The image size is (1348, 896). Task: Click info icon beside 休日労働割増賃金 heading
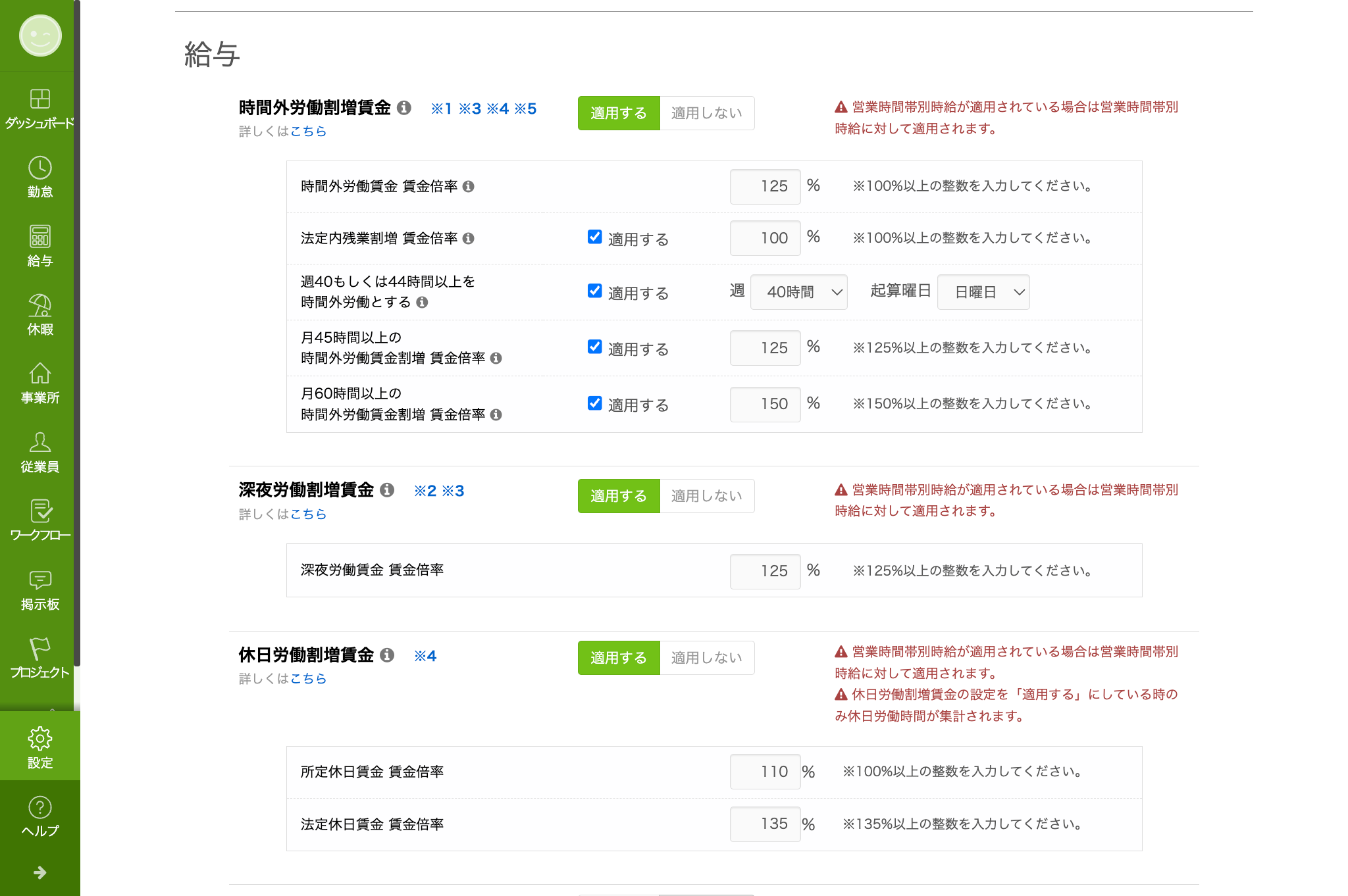[387, 655]
